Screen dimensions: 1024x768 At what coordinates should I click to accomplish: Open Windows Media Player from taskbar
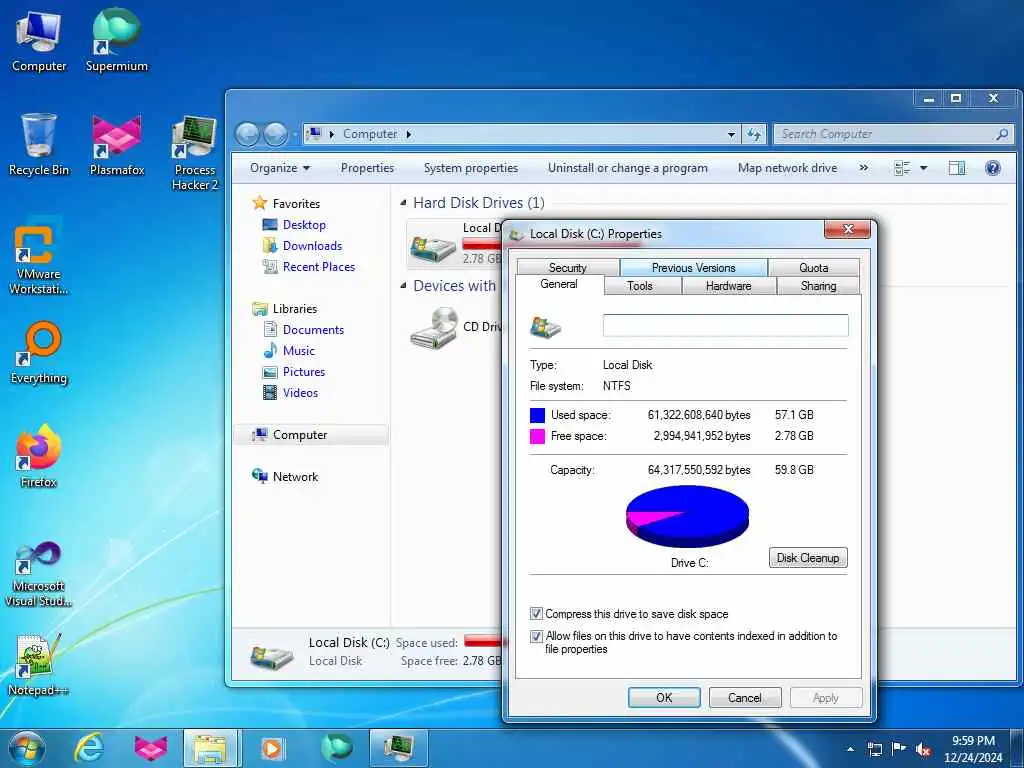[272, 748]
